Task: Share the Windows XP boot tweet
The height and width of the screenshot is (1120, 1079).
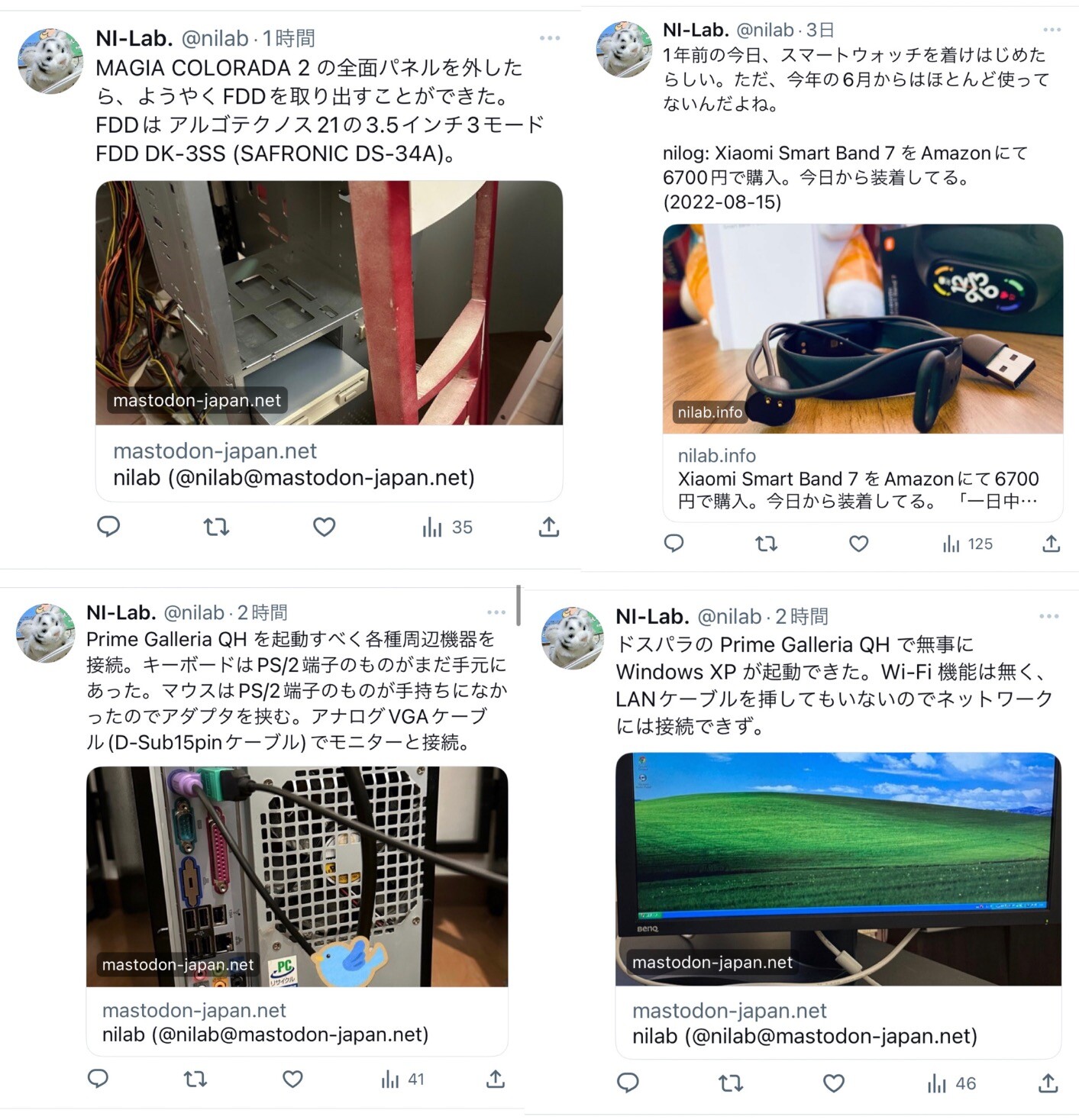Action: tap(1048, 1083)
